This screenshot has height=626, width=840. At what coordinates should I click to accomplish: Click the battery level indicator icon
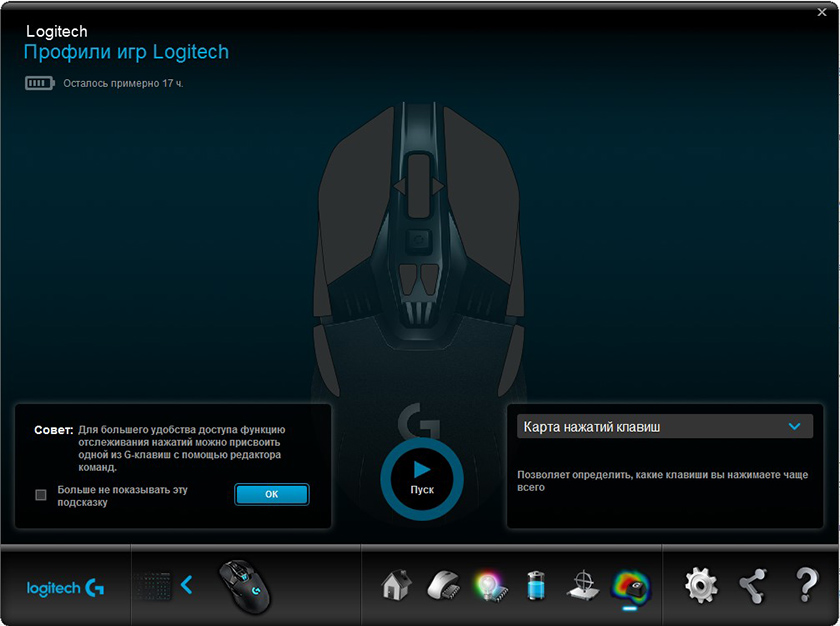pos(40,83)
